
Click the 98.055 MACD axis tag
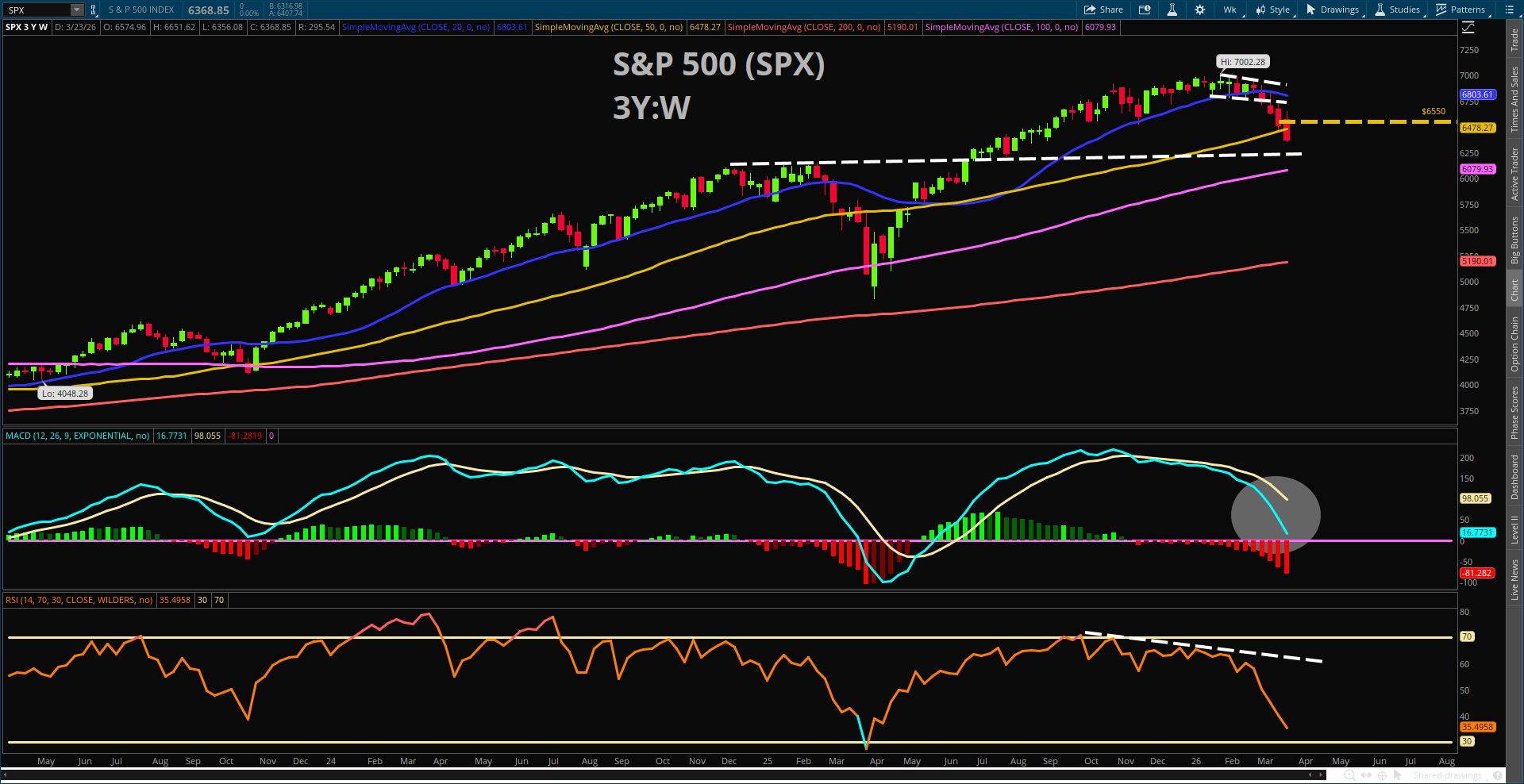tap(1476, 498)
